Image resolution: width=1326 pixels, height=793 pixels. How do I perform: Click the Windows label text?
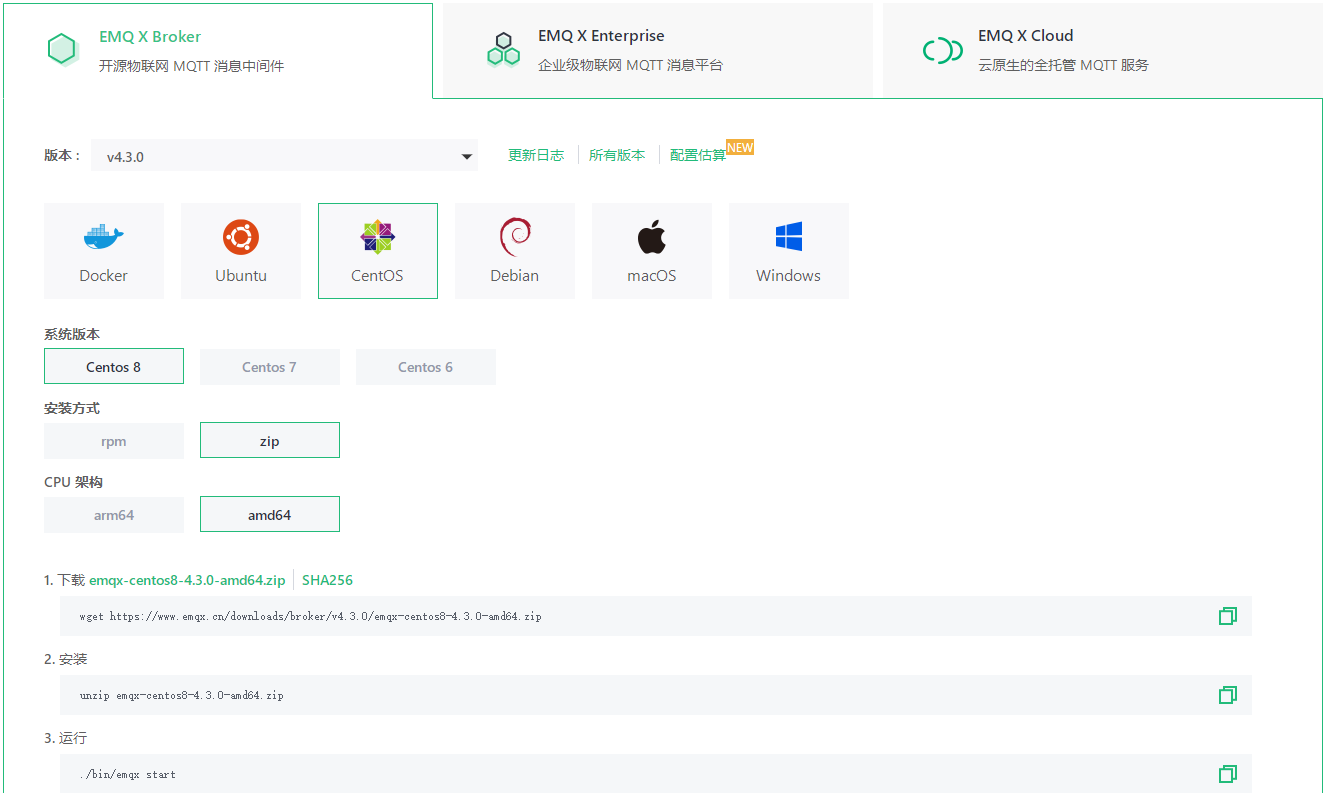(x=789, y=276)
